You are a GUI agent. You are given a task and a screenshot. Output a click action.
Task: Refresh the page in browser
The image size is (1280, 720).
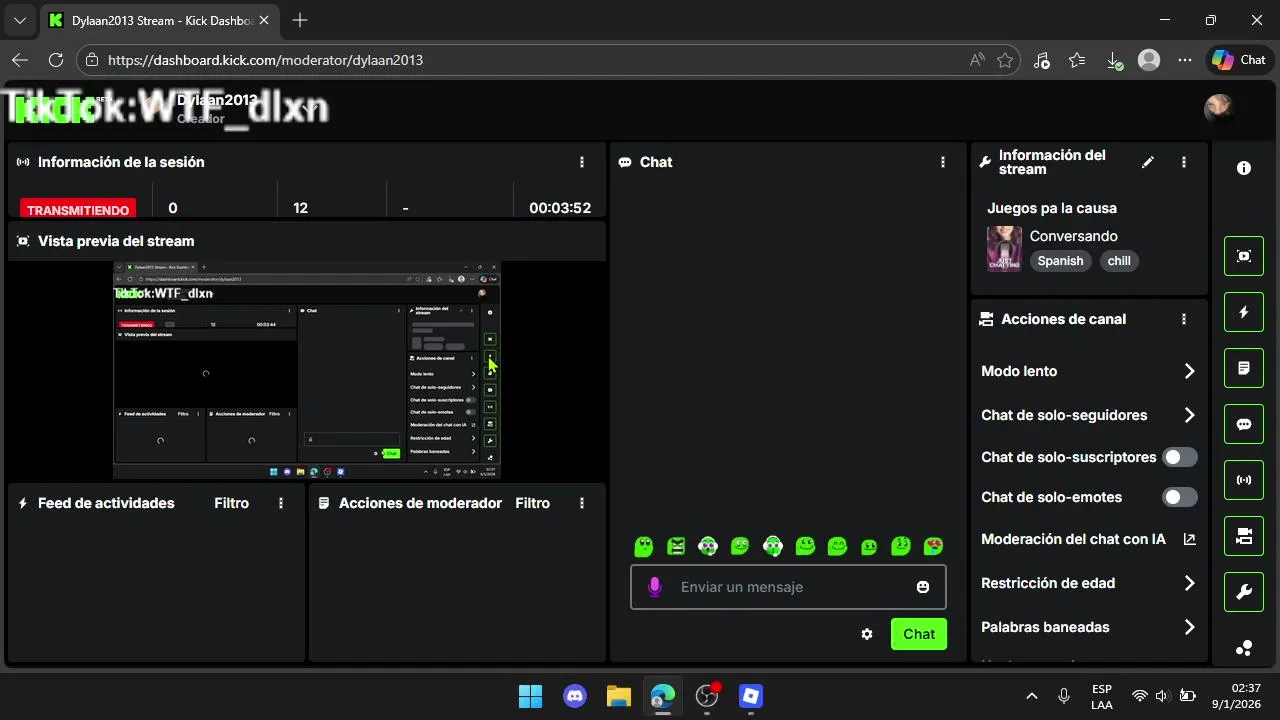point(56,60)
